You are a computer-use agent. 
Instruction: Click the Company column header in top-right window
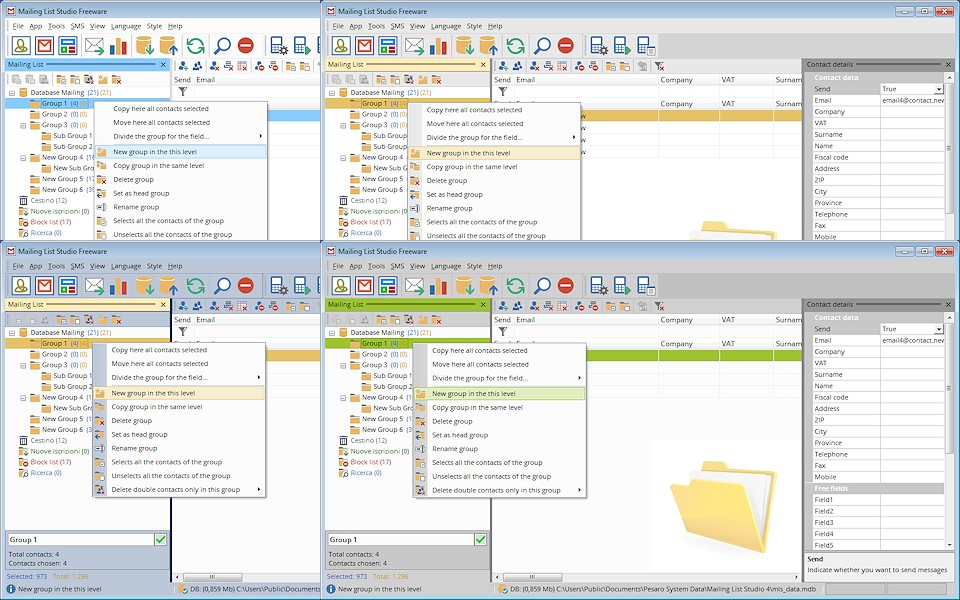tap(689, 80)
